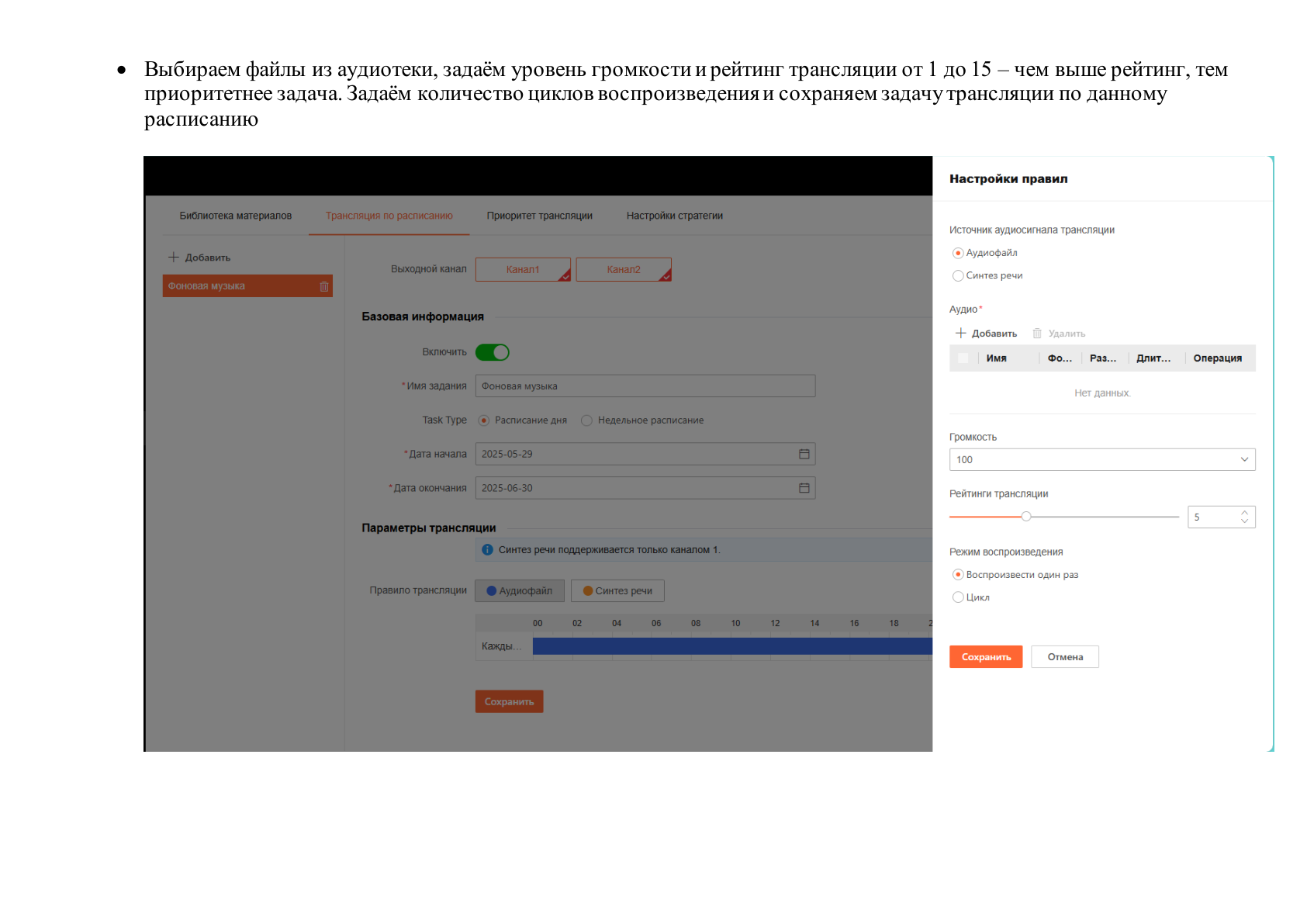The width and height of the screenshot is (1307, 924).
Task: Click the Рейтинги трансляции slider handle
Action: [x=1025, y=516]
